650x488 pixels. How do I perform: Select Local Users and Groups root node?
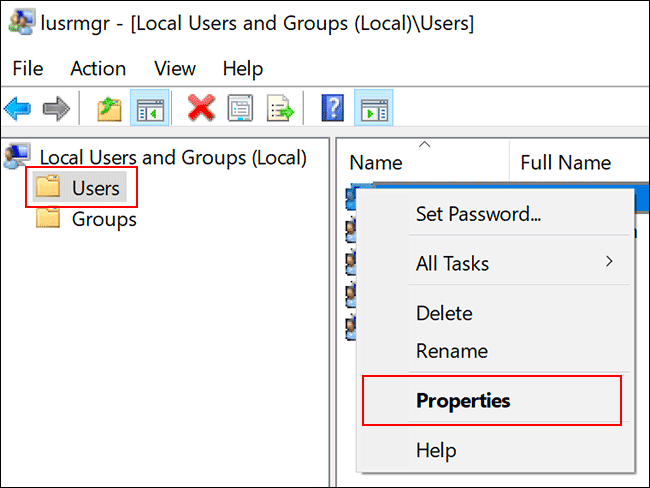pos(172,157)
